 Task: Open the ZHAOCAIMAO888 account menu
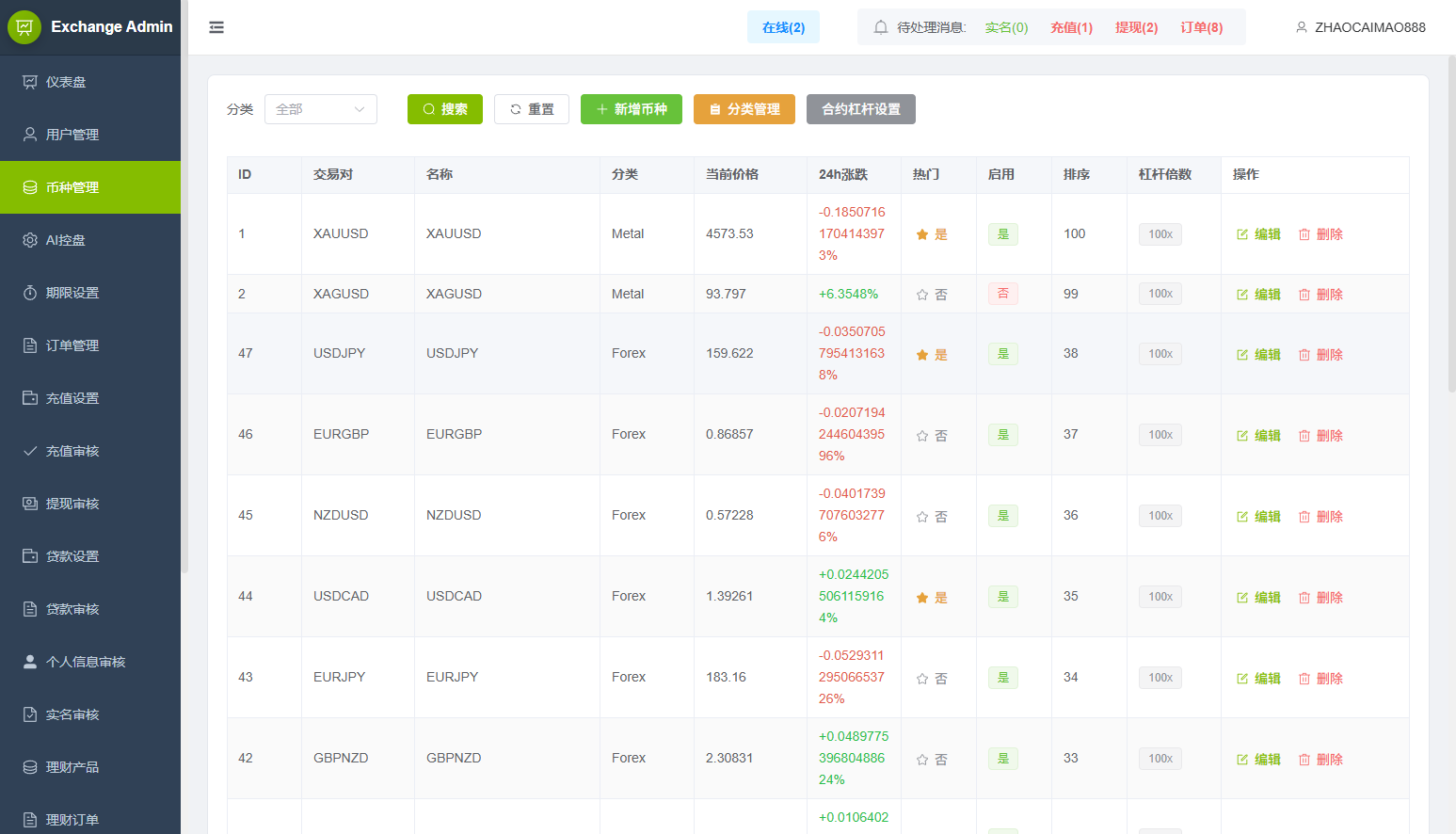(x=1369, y=27)
